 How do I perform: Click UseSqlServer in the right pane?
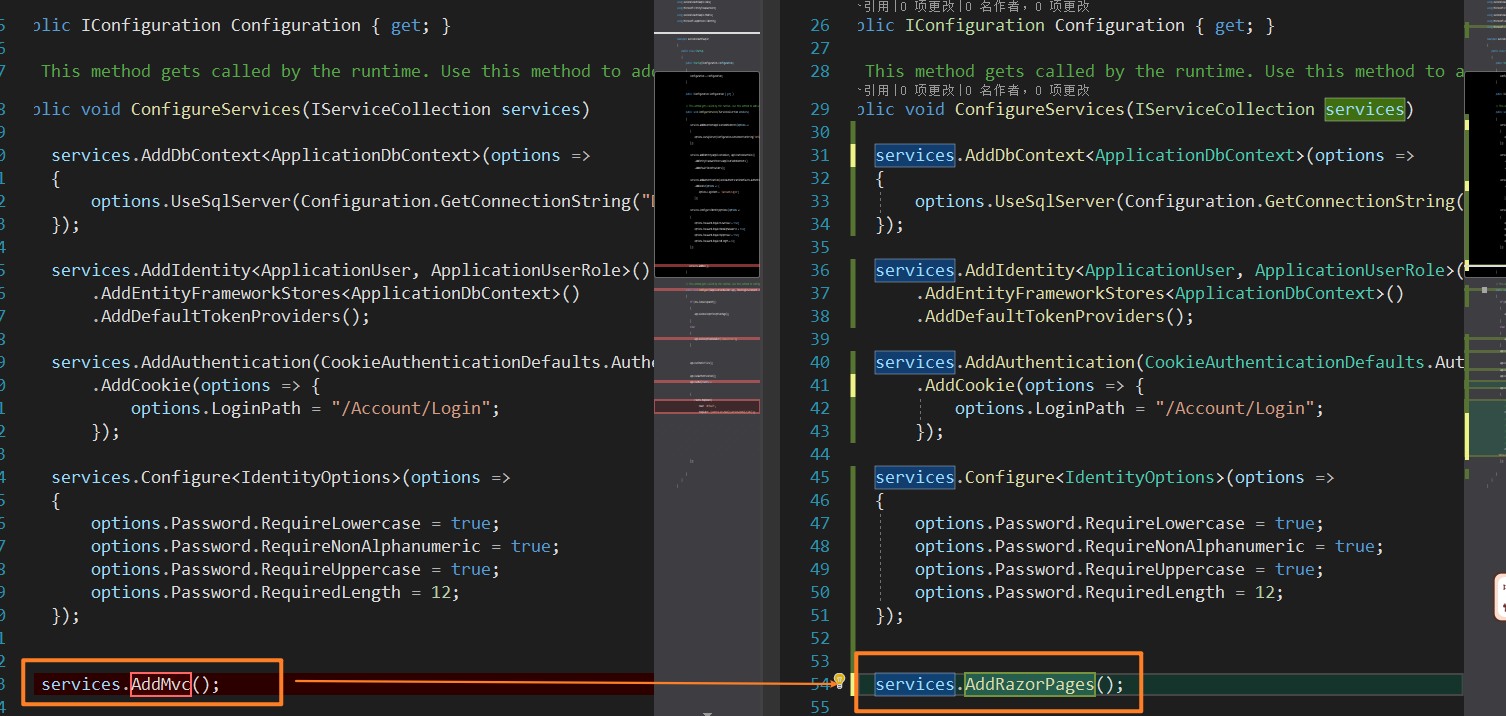(x=1055, y=201)
